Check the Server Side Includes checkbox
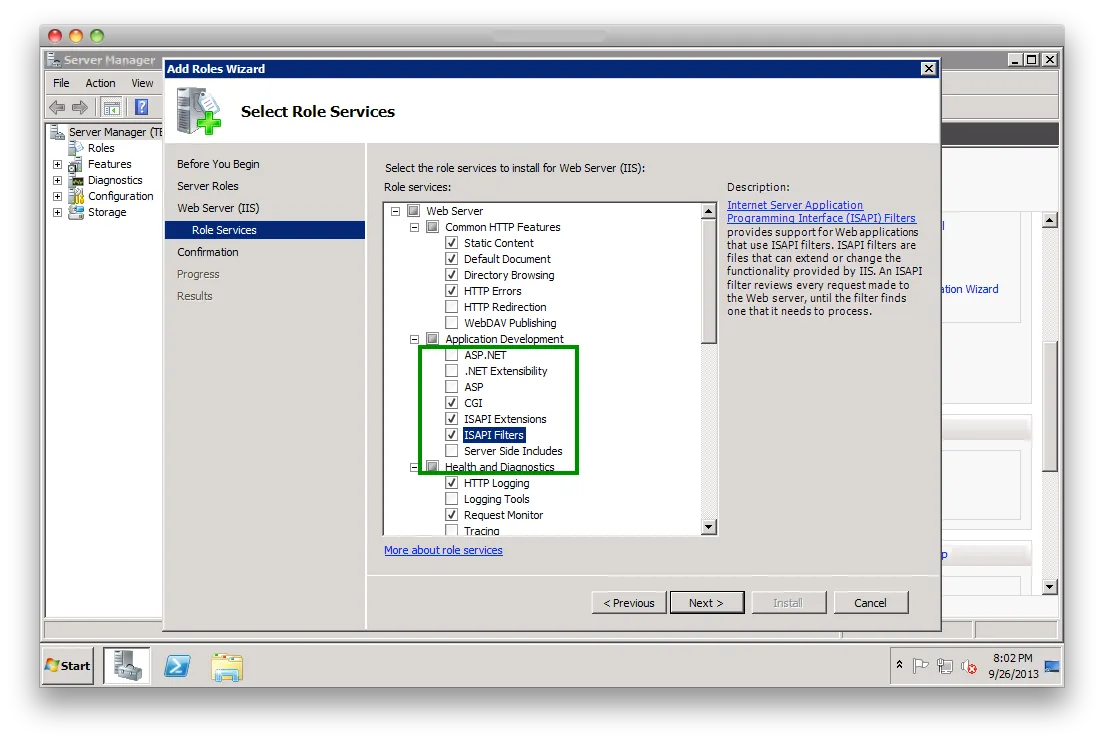This screenshot has width=1104, height=742. pyautogui.click(x=452, y=451)
